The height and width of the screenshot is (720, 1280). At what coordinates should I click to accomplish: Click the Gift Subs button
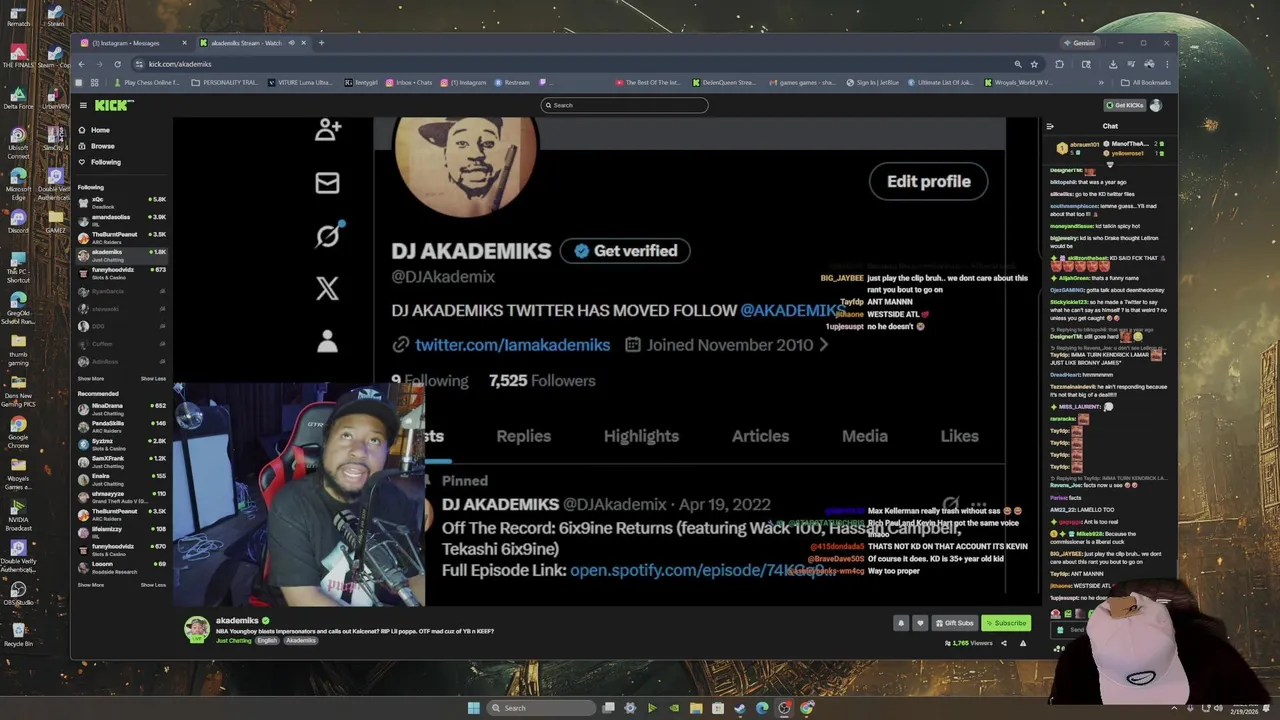pyautogui.click(x=954, y=623)
